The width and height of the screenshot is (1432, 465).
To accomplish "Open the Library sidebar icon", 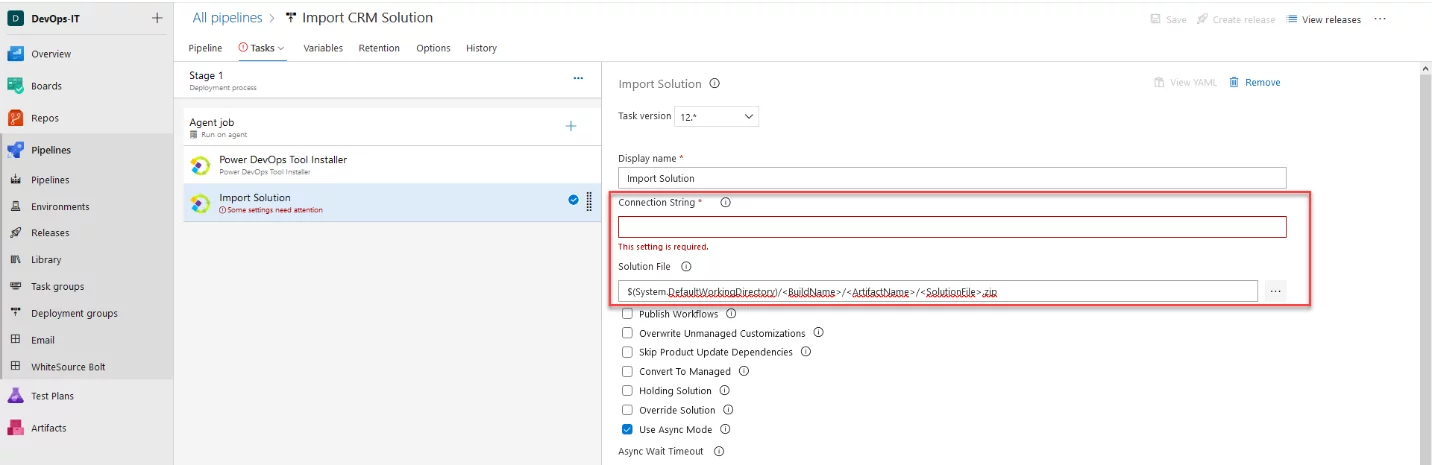I will (x=15, y=260).
